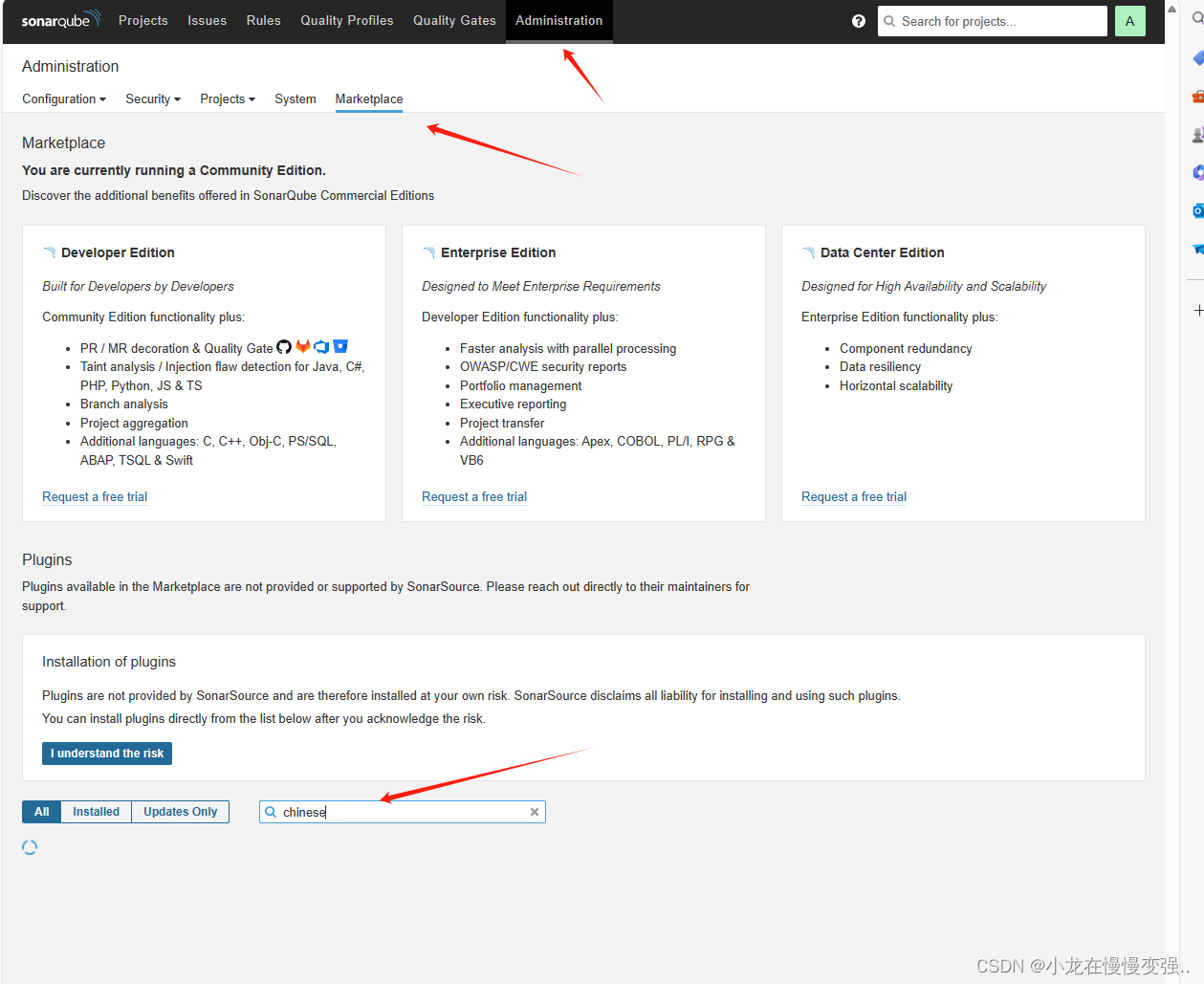Click 'Data resiliency' list item
Viewport: 1204px width, 984px height.
point(880,366)
